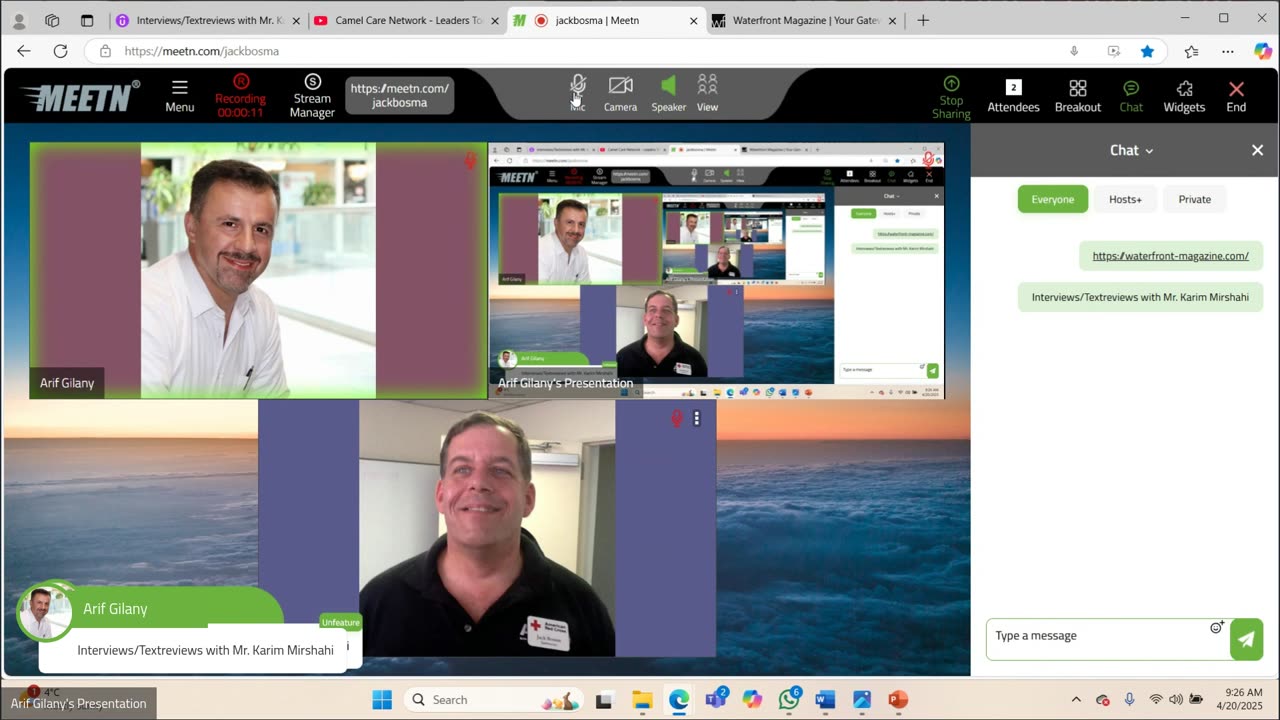Open WhatsApp from taskbar
This screenshot has height=720, width=1280.
click(x=789, y=700)
